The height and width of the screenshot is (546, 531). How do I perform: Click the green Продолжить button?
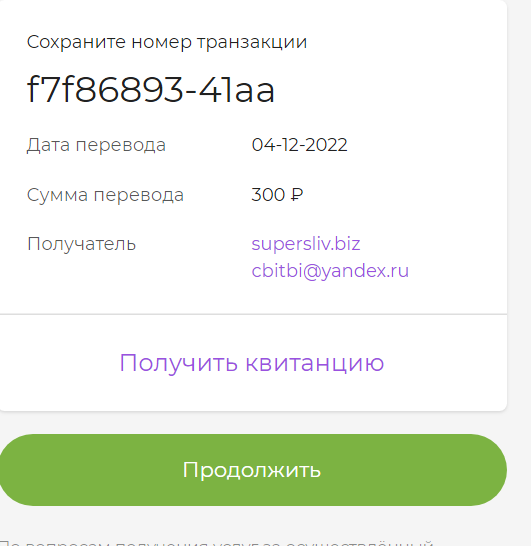click(253, 470)
